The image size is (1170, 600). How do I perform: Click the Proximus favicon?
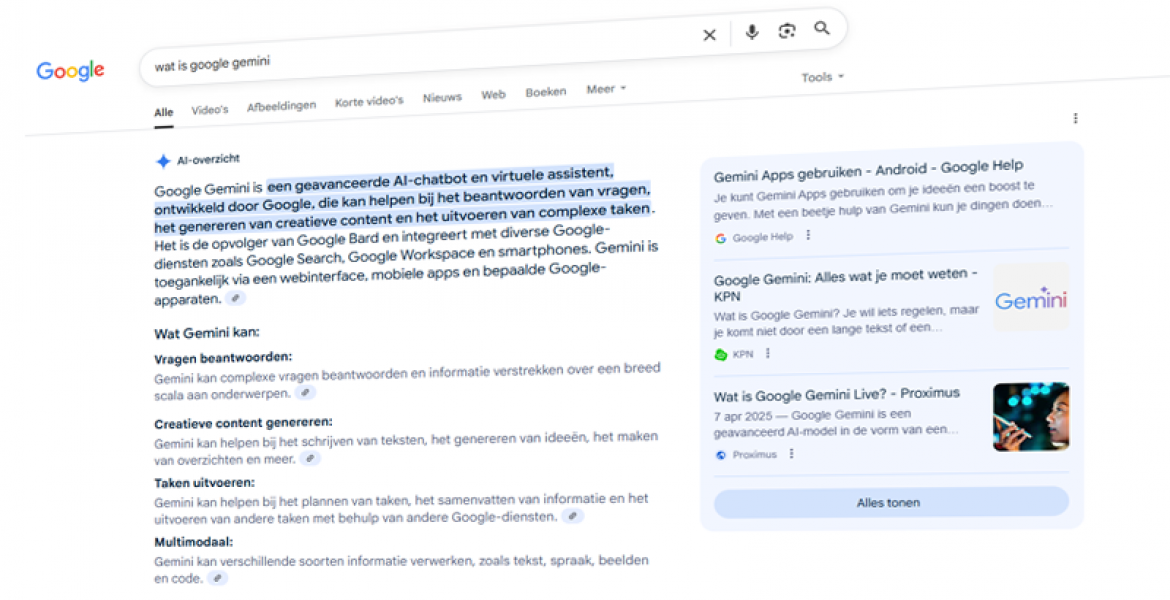click(x=721, y=455)
